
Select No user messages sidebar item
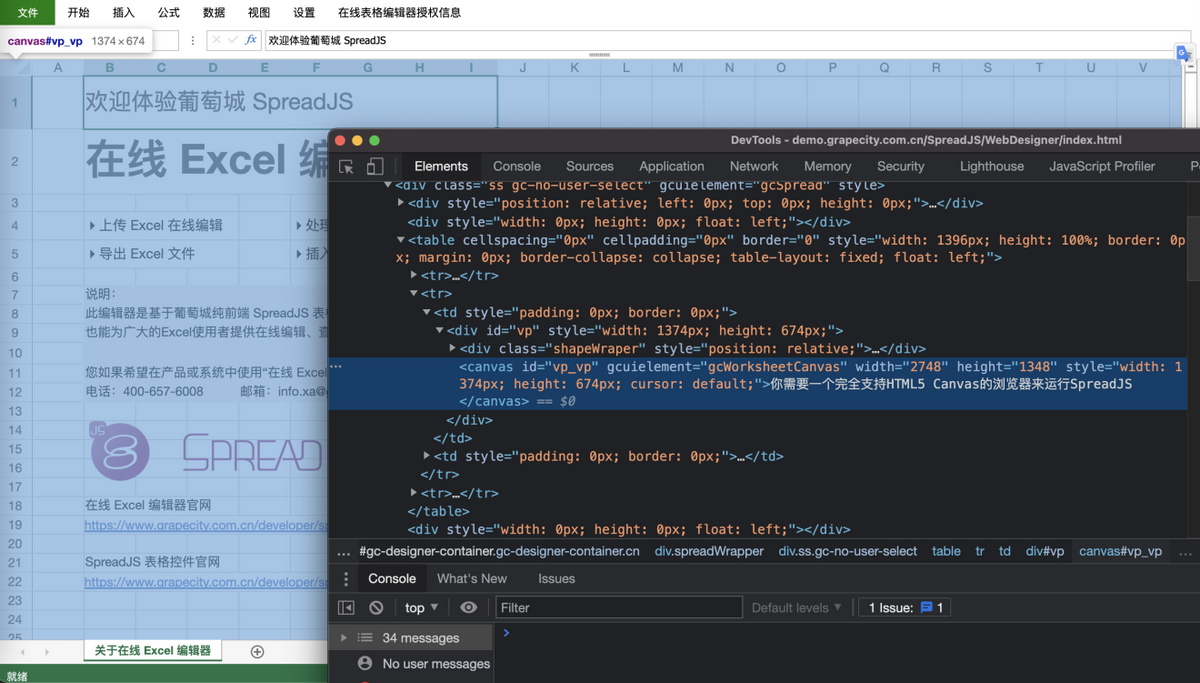[424, 664]
